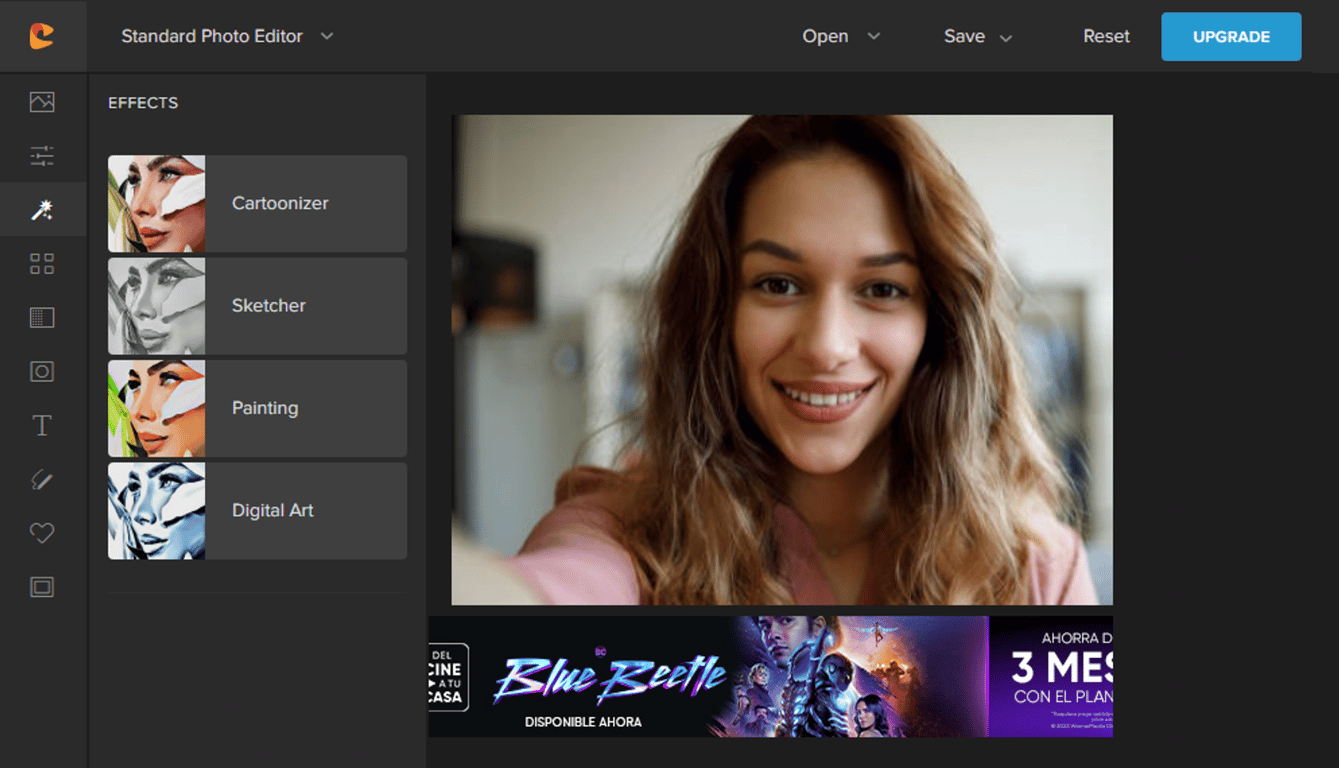This screenshot has height=768, width=1339.
Task: Open the Digital Art effect
Action: [256, 510]
